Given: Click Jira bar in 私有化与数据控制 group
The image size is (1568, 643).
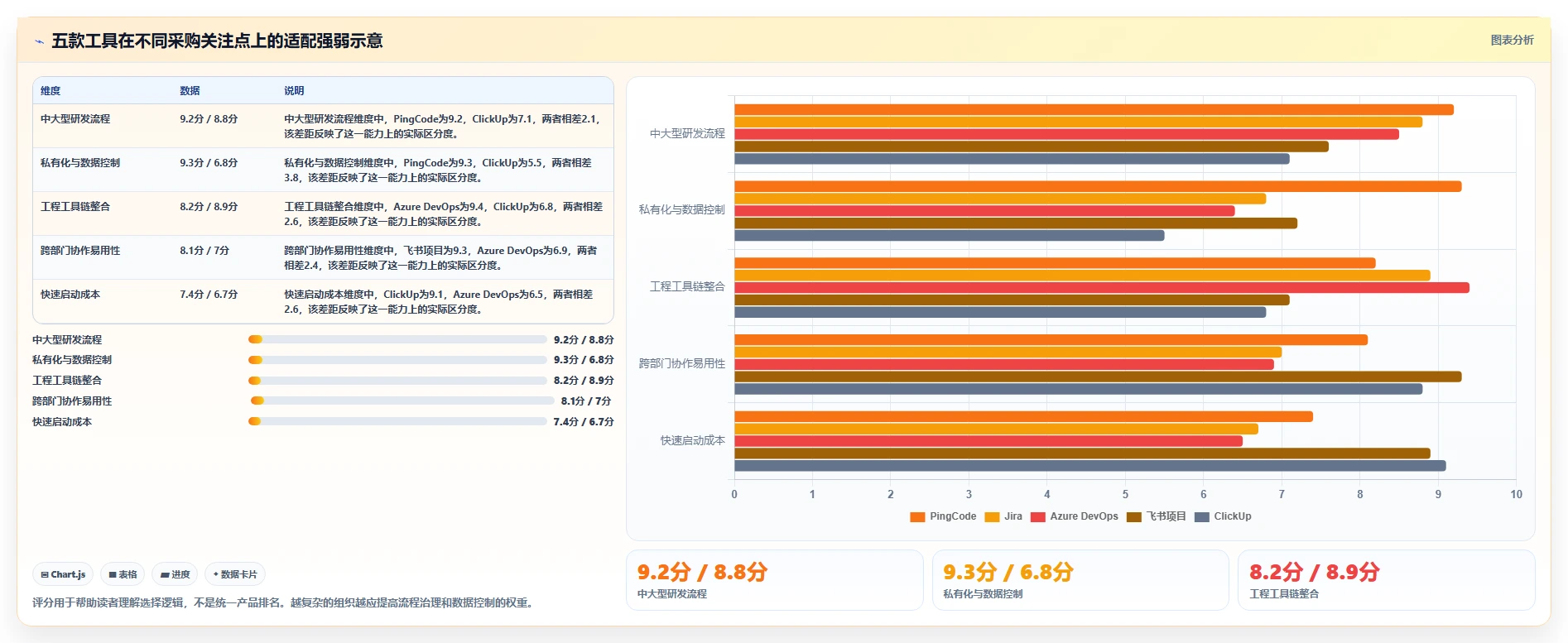Looking at the screenshot, I should (1000, 199).
